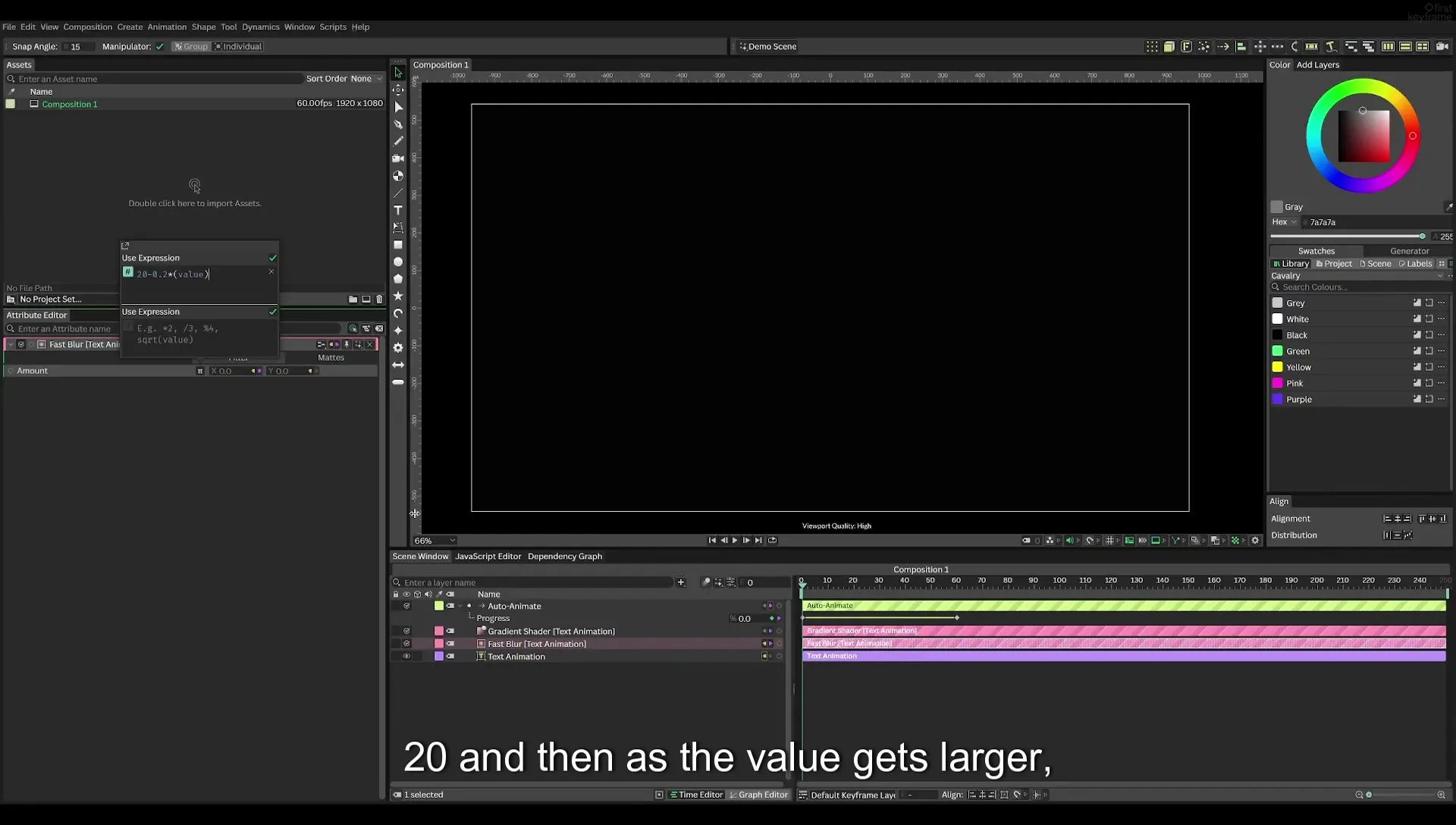The height and width of the screenshot is (825, 1456).
Task: Click the Individual manipulator mode button
Action: click(x=238, y=46)
